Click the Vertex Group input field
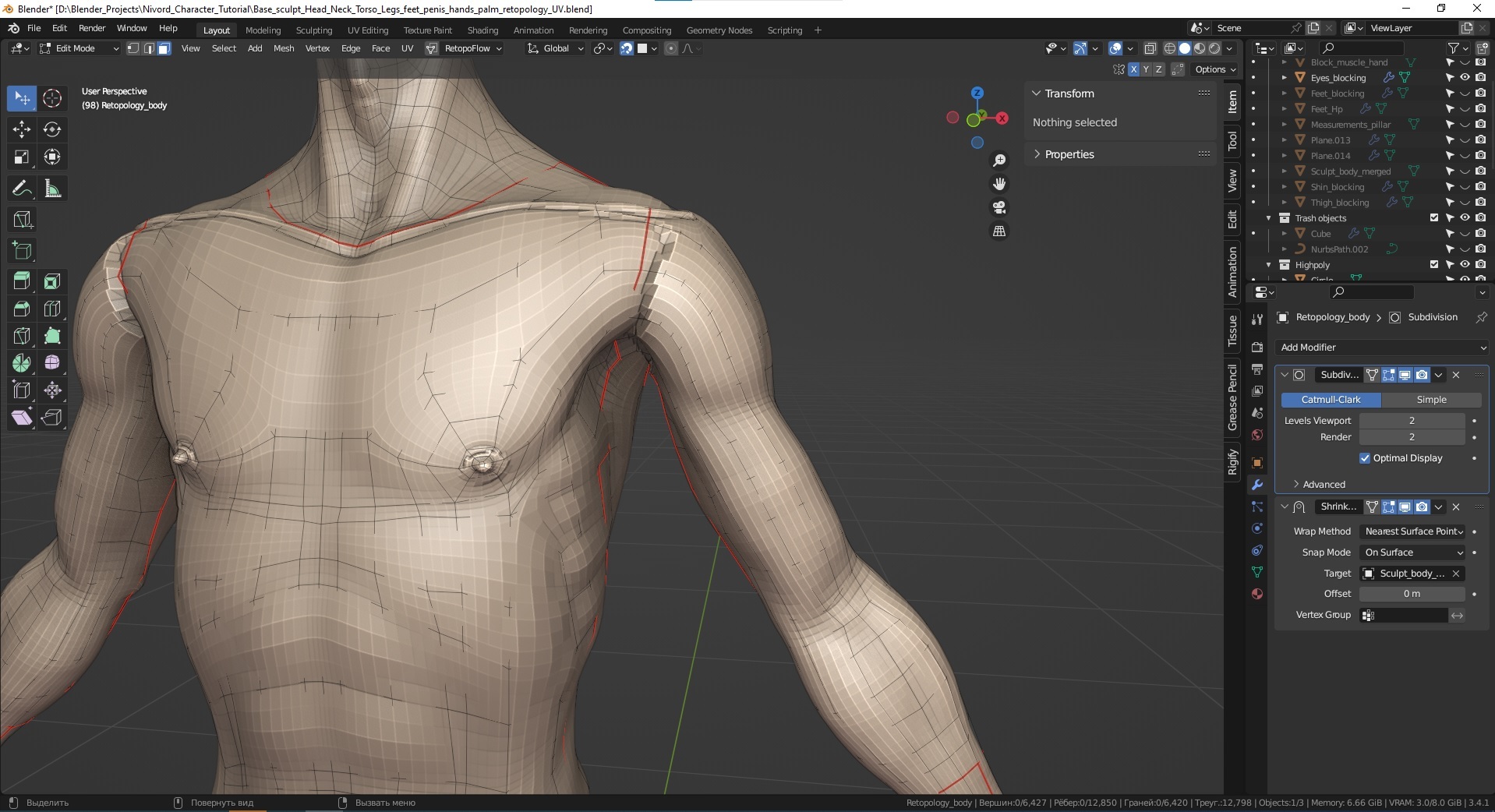Viewport: 1495px width, 812px height. coord(1405,616)
